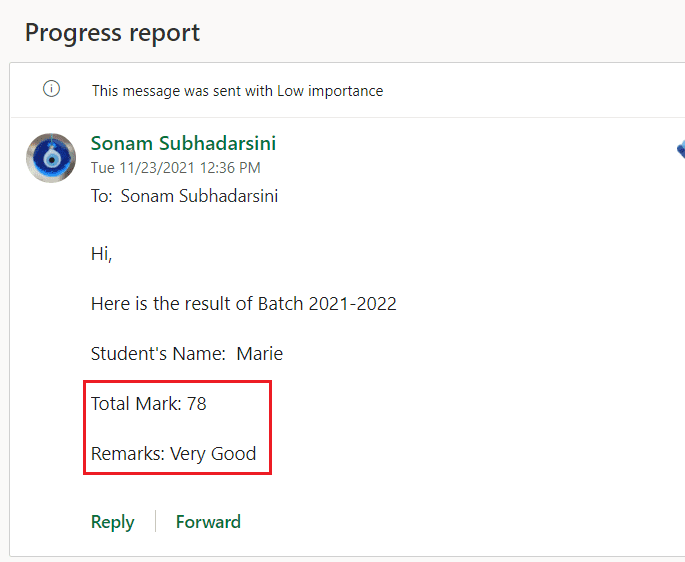Click the Student's Name label text
685x562 pixels.
pos(158,354)
